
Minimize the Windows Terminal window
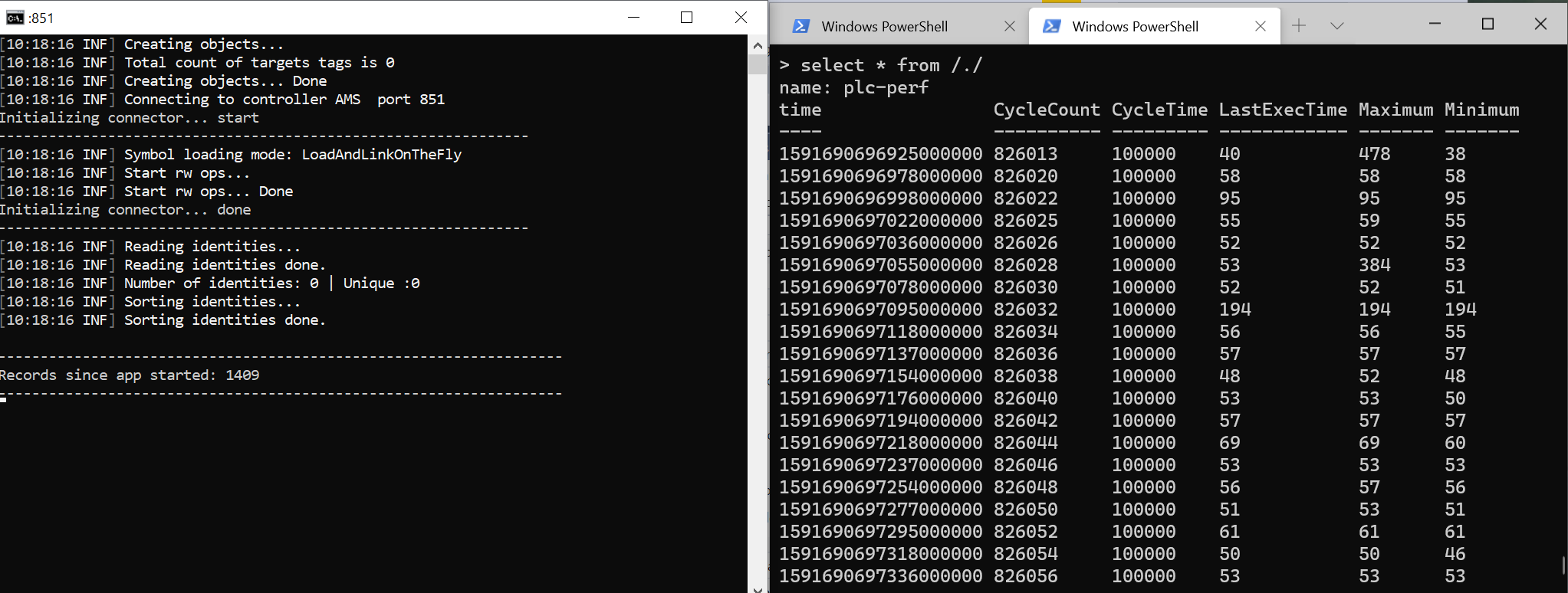click(1435, 24)
